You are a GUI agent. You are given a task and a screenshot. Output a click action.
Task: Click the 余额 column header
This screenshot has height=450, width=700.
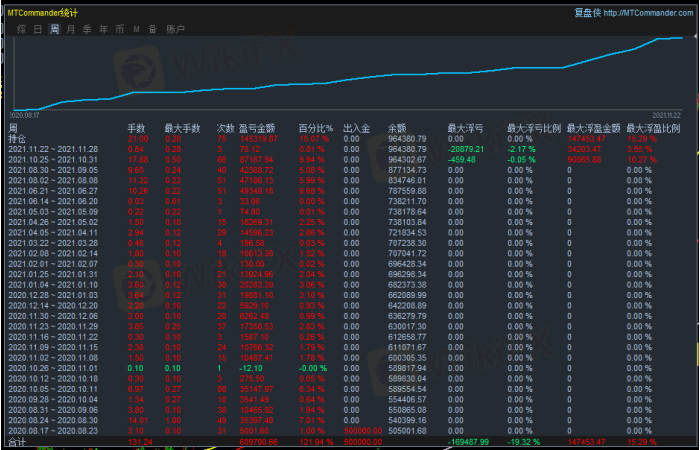397,128
